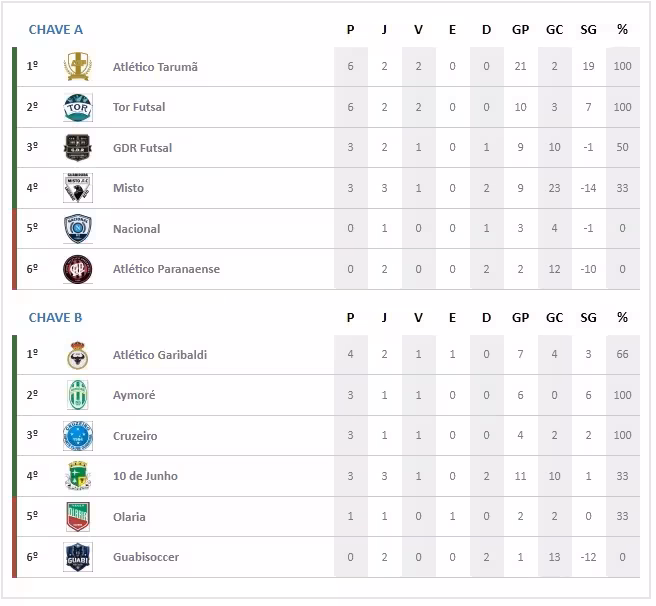Click the Atlético Garibaldi team crest
Viewport: 656px width, 606px height.
tap(77, 355)
